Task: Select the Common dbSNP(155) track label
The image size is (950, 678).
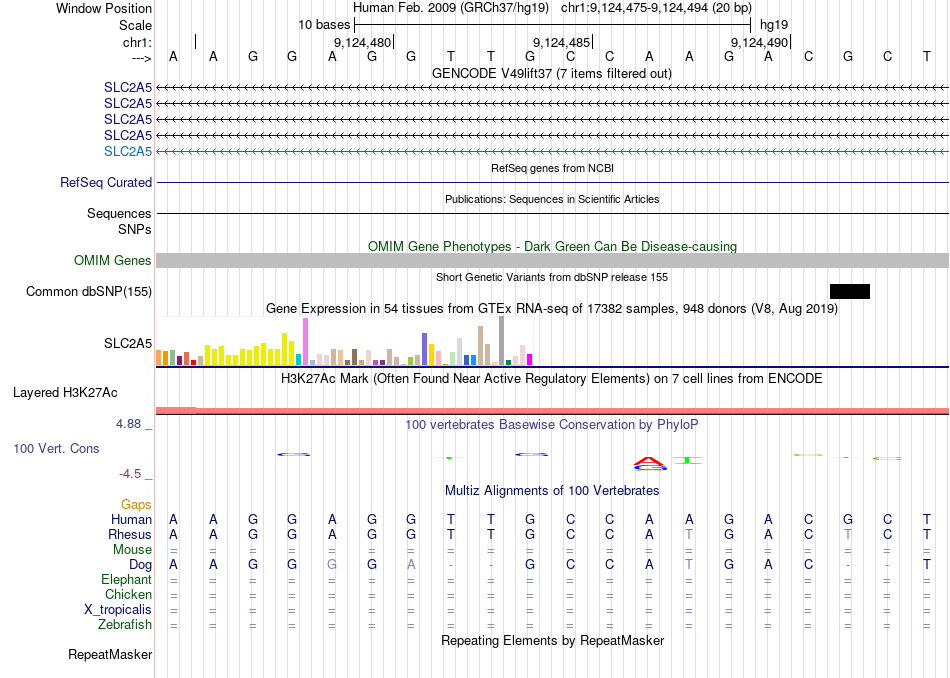Action: click(89, 291)
